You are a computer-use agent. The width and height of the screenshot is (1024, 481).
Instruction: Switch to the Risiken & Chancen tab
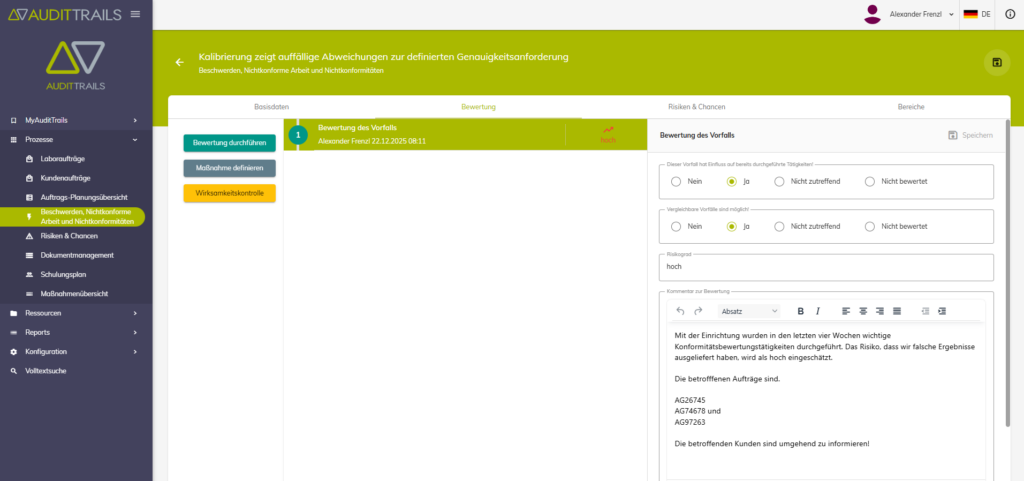(x=696, y=106)
